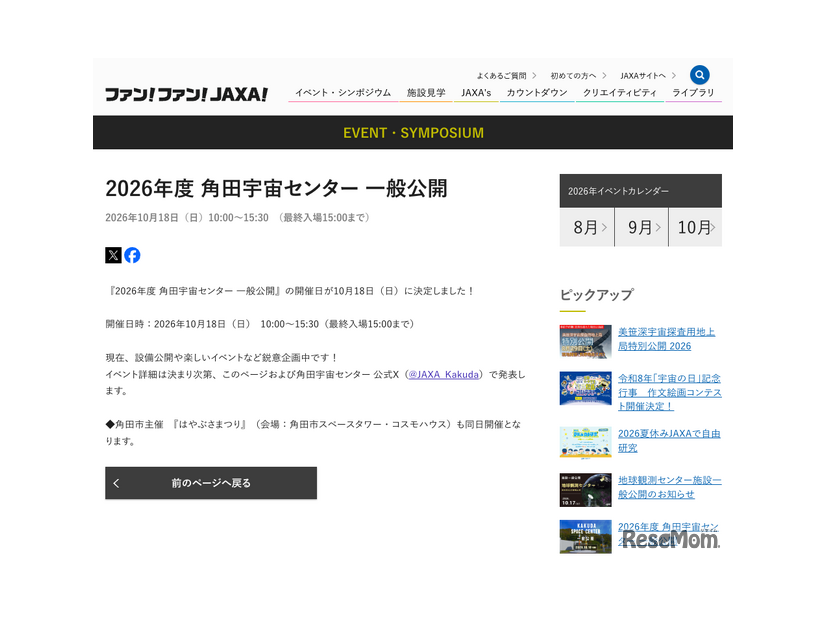Select 9月 in the event calendar
Viewport: 826px width, 620px height.
tap(642, 227)
